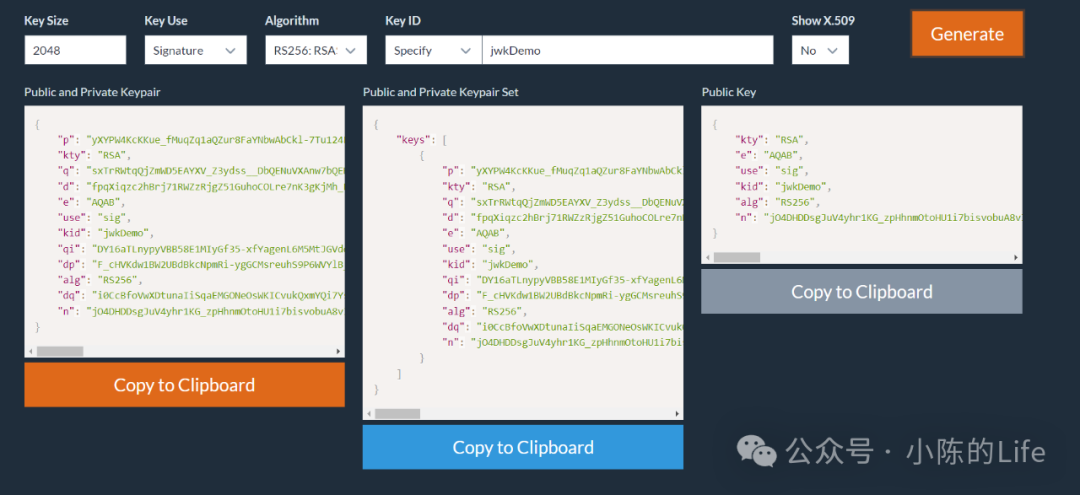Click the Keypair panel horizontal scrollbar thumb

point(60,352)
